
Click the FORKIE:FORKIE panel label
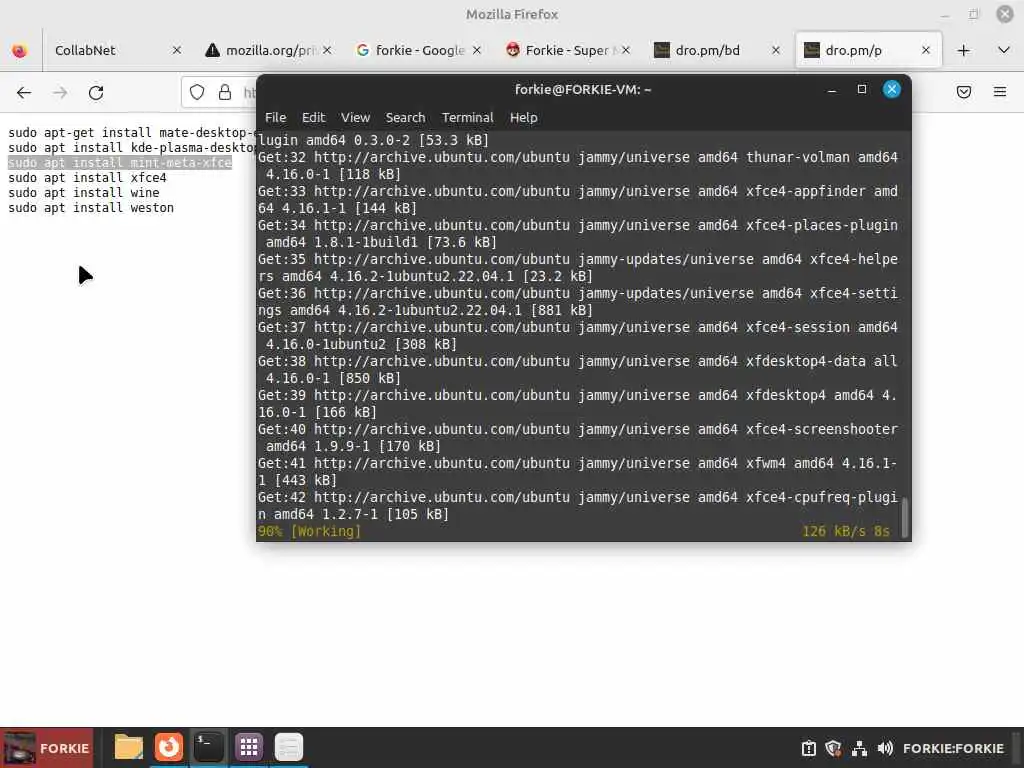point(953,748)
